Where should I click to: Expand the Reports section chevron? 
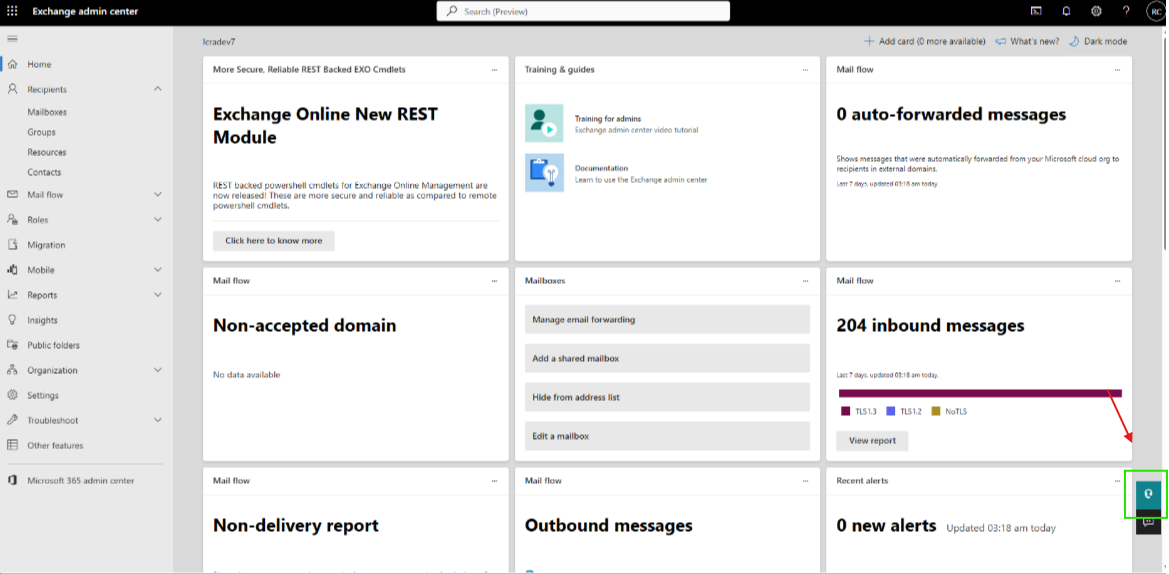tap(157, 295)
